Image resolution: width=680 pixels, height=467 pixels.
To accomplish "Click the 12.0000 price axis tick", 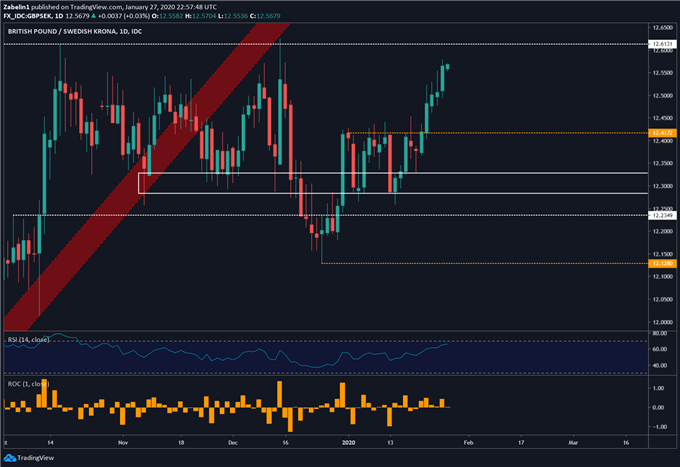I will click(x=662, y=322).
